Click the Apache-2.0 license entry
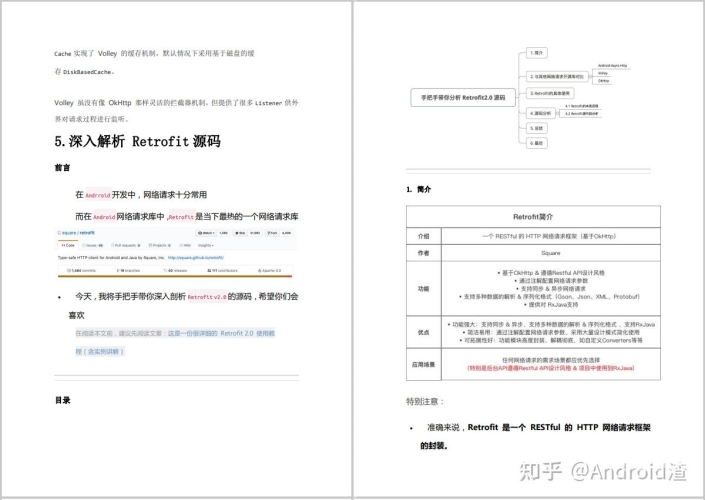 pos(269,271)
